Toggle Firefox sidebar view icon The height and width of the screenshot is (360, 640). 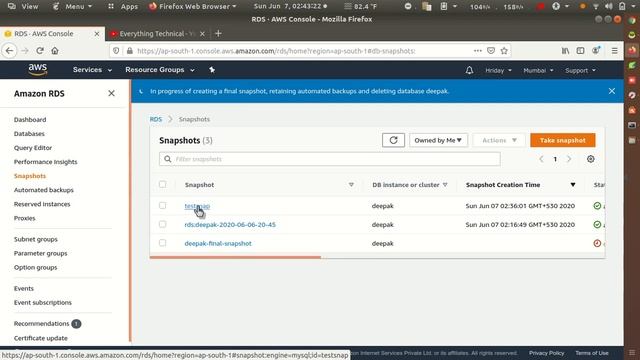coord(580,51)
